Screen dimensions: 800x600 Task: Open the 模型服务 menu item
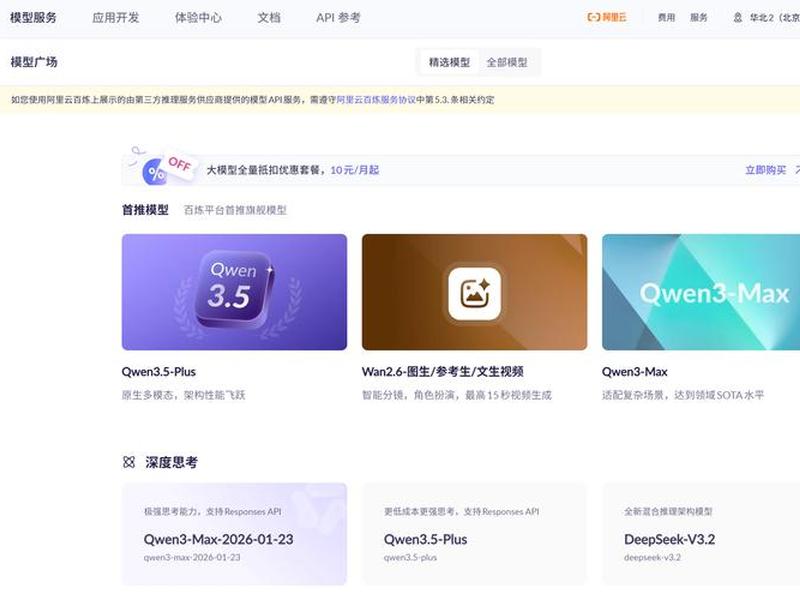tap(33, 17)
